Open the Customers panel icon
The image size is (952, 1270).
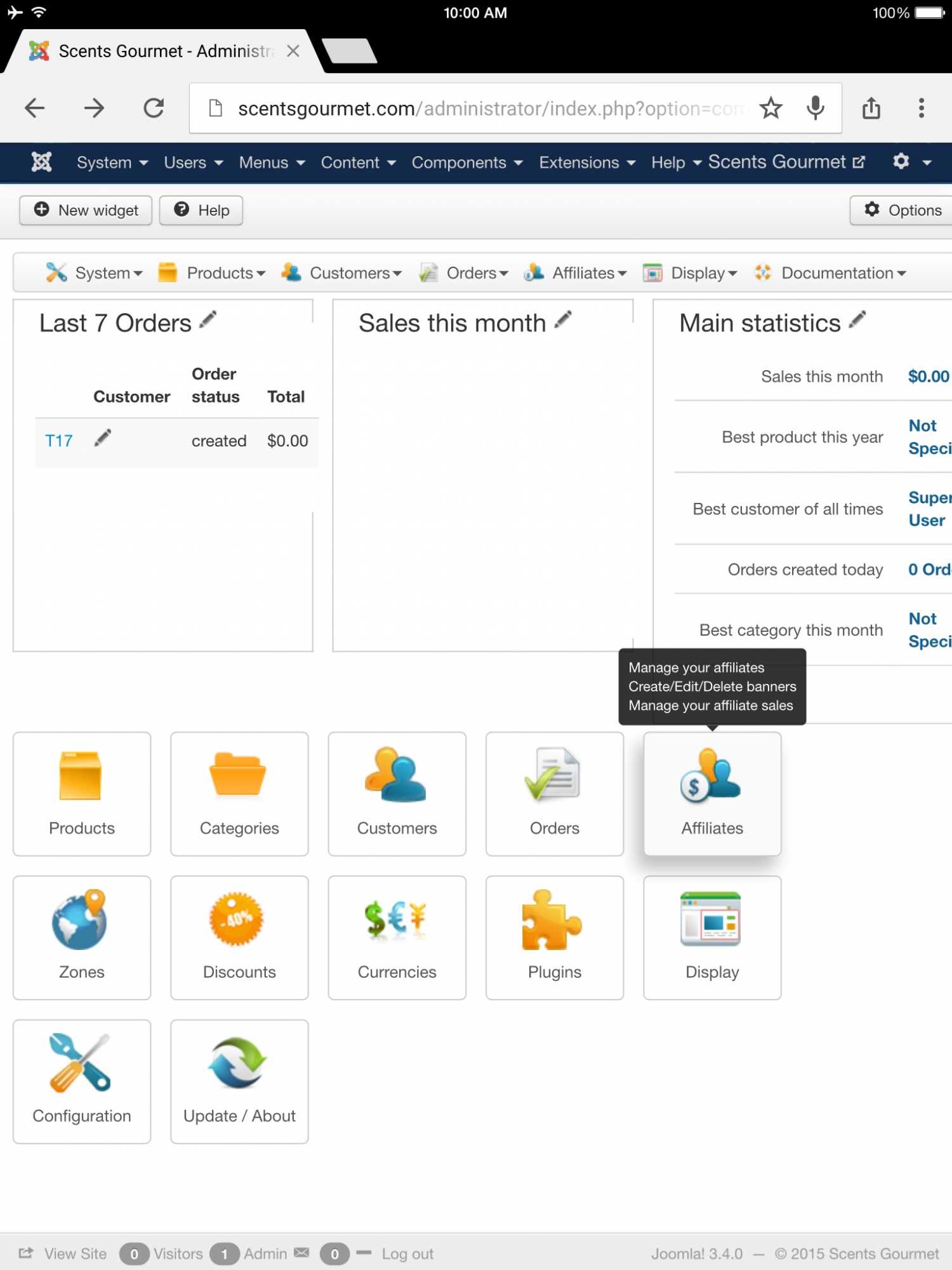pyautogui.click(x=397, y=794)
